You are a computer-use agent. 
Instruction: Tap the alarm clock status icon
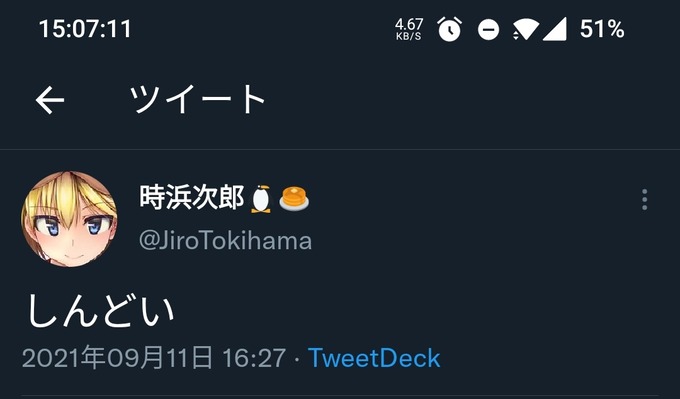[x=449, y=29]
